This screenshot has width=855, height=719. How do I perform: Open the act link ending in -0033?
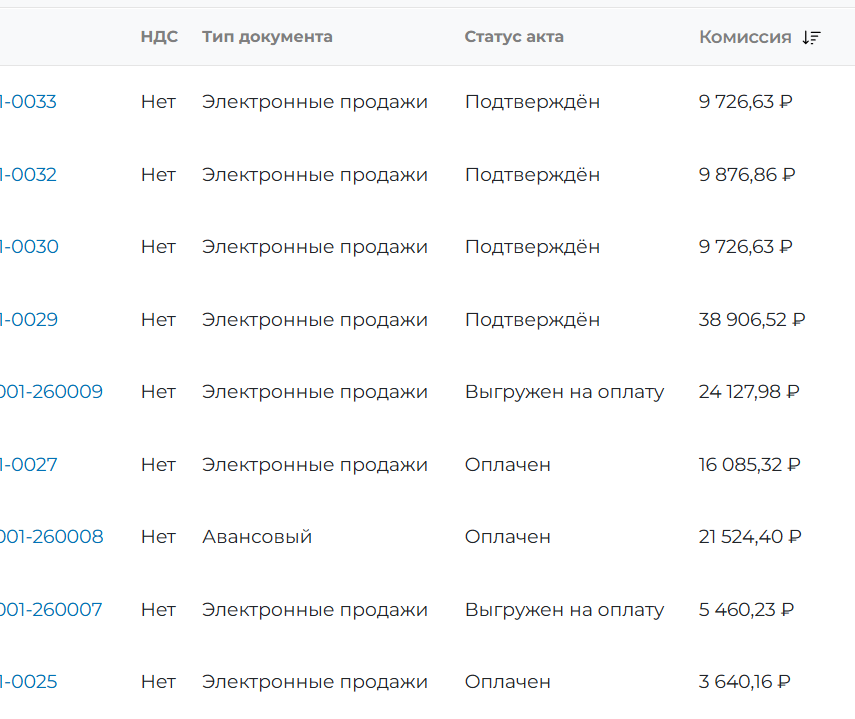pos(28,102)
